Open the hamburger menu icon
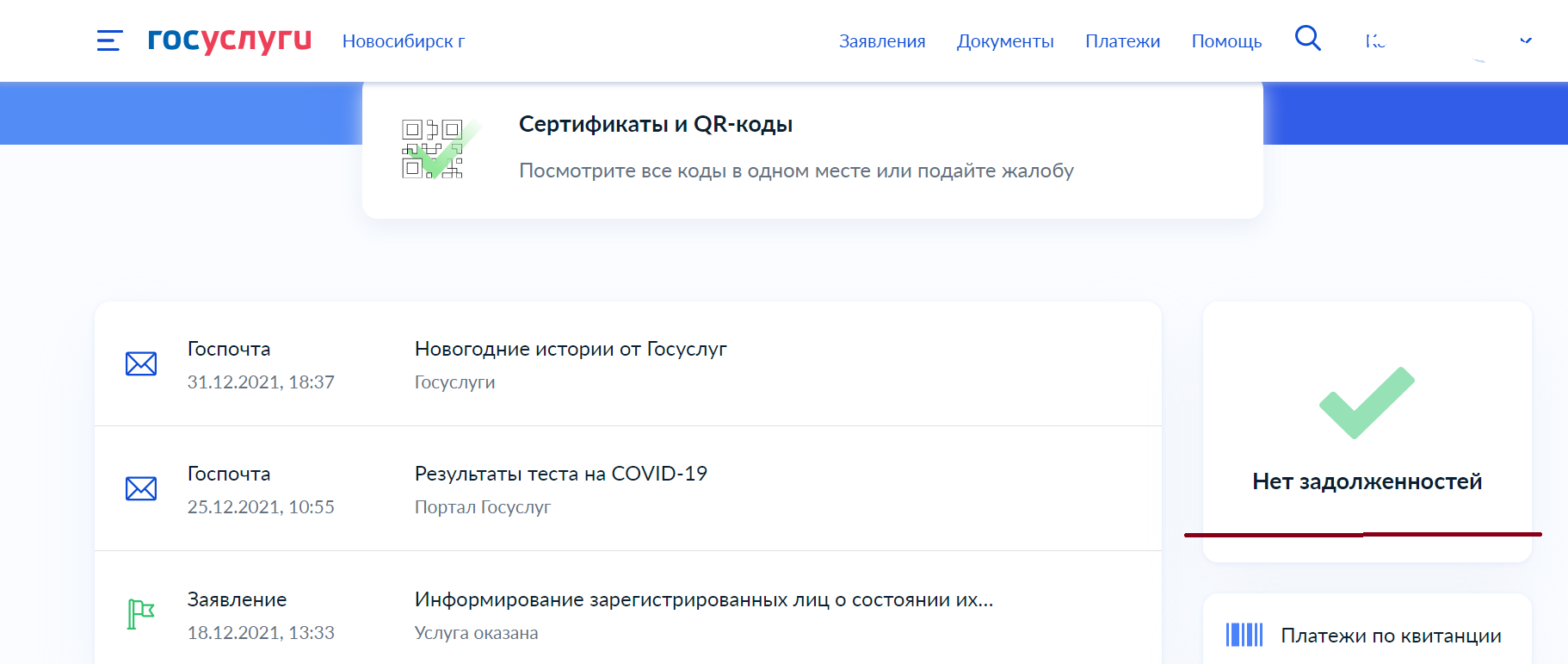The width and height of the screenshot is (1568, 664). [x=109, y=40]
